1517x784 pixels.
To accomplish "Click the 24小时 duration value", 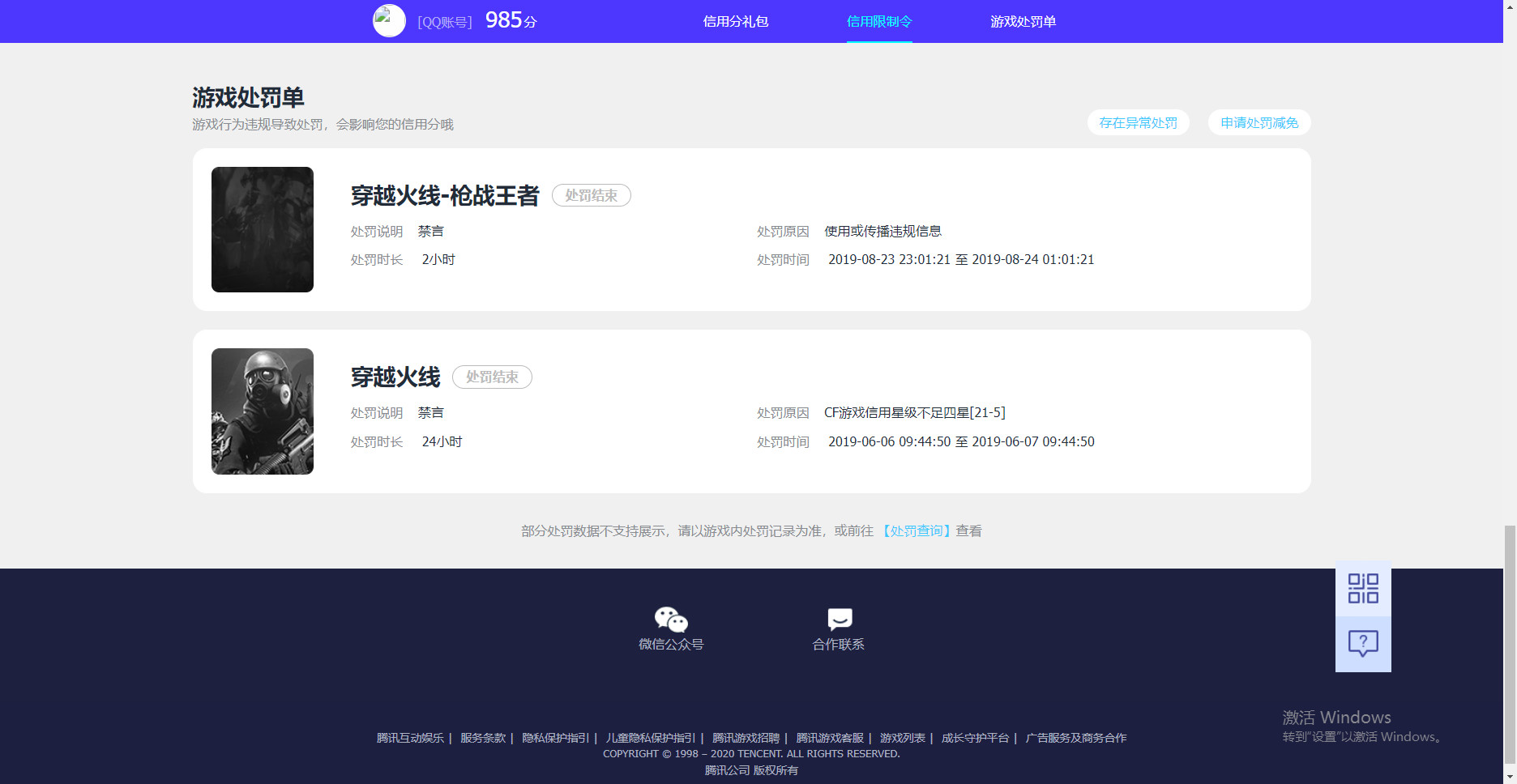I will (x=442, y=442).
